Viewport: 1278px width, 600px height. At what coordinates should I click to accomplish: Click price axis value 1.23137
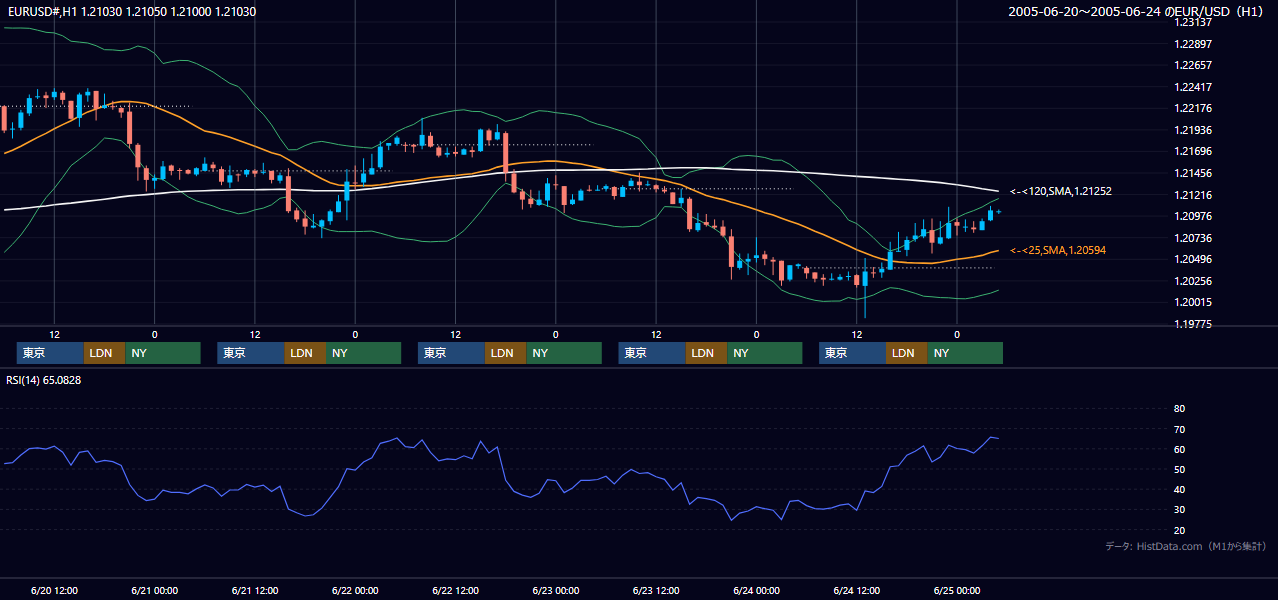click(1194, 22)
